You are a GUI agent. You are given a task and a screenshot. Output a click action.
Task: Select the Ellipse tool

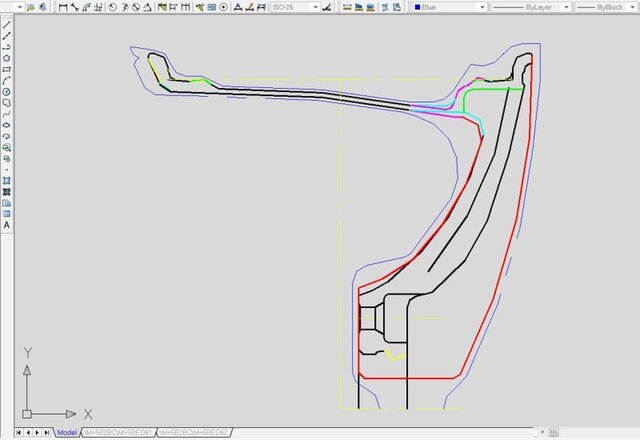[6, 124]
